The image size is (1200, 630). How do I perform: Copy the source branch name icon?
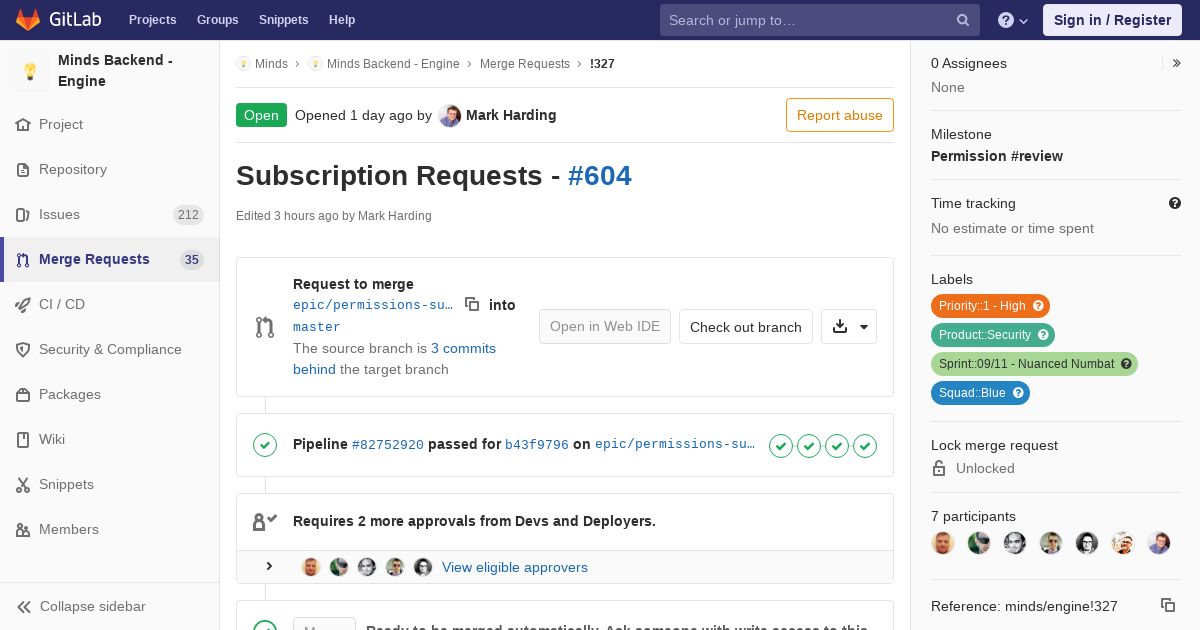tap(472, 304)
